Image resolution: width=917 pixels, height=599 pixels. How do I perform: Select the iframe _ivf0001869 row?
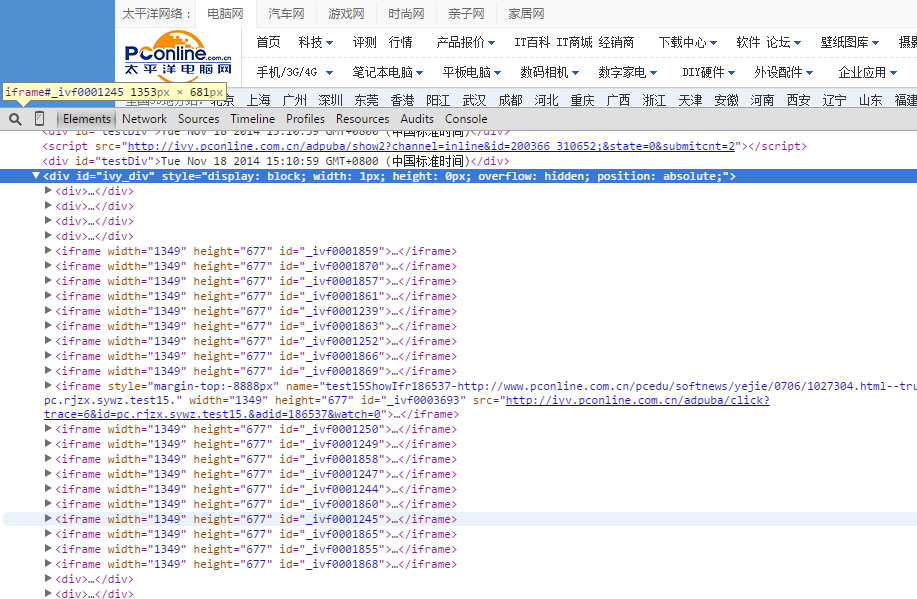(256, 371)
